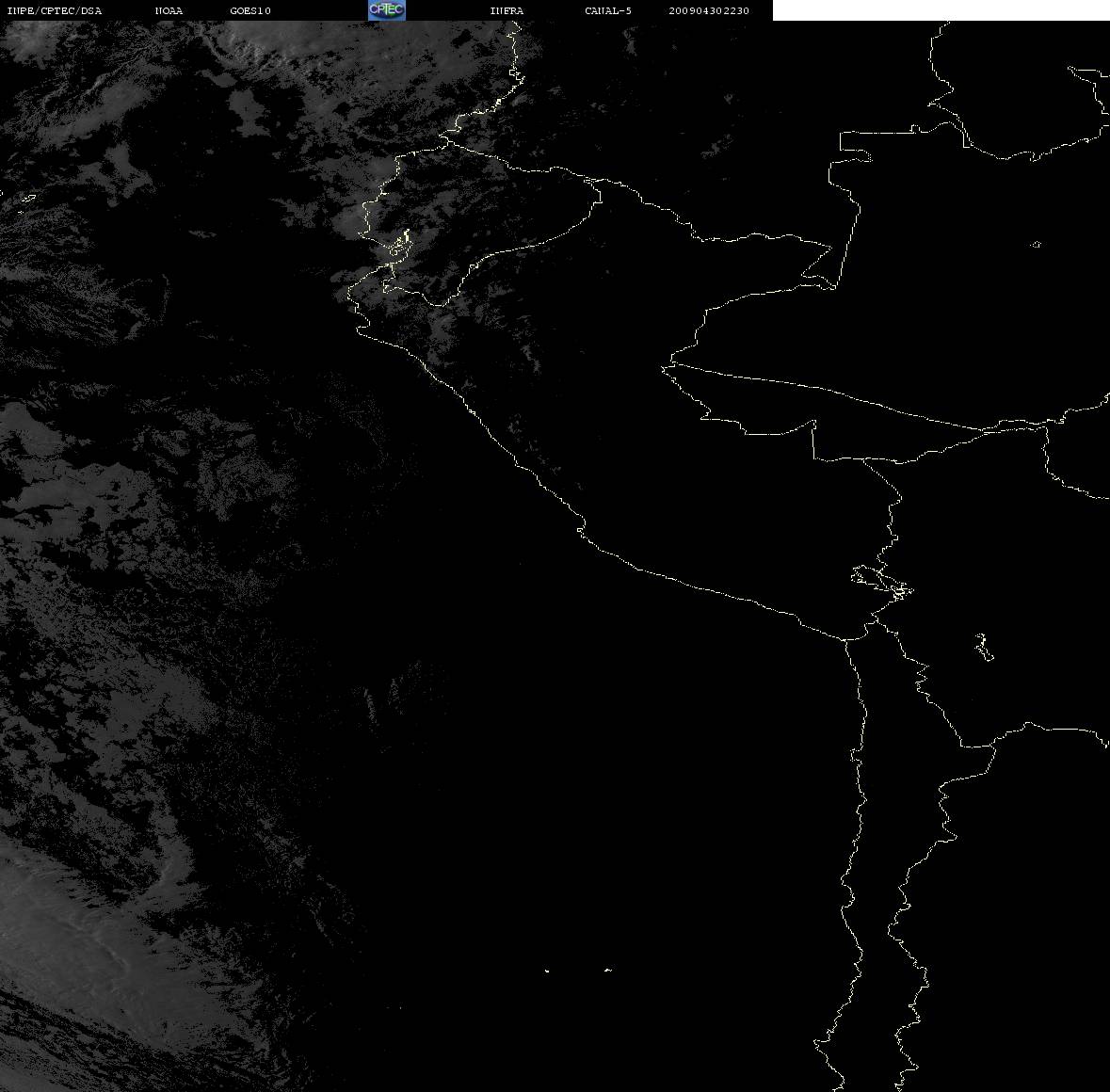Click the NOAA label in header
Viewport: 1110px width, 1092px height.
click(169, 10)
